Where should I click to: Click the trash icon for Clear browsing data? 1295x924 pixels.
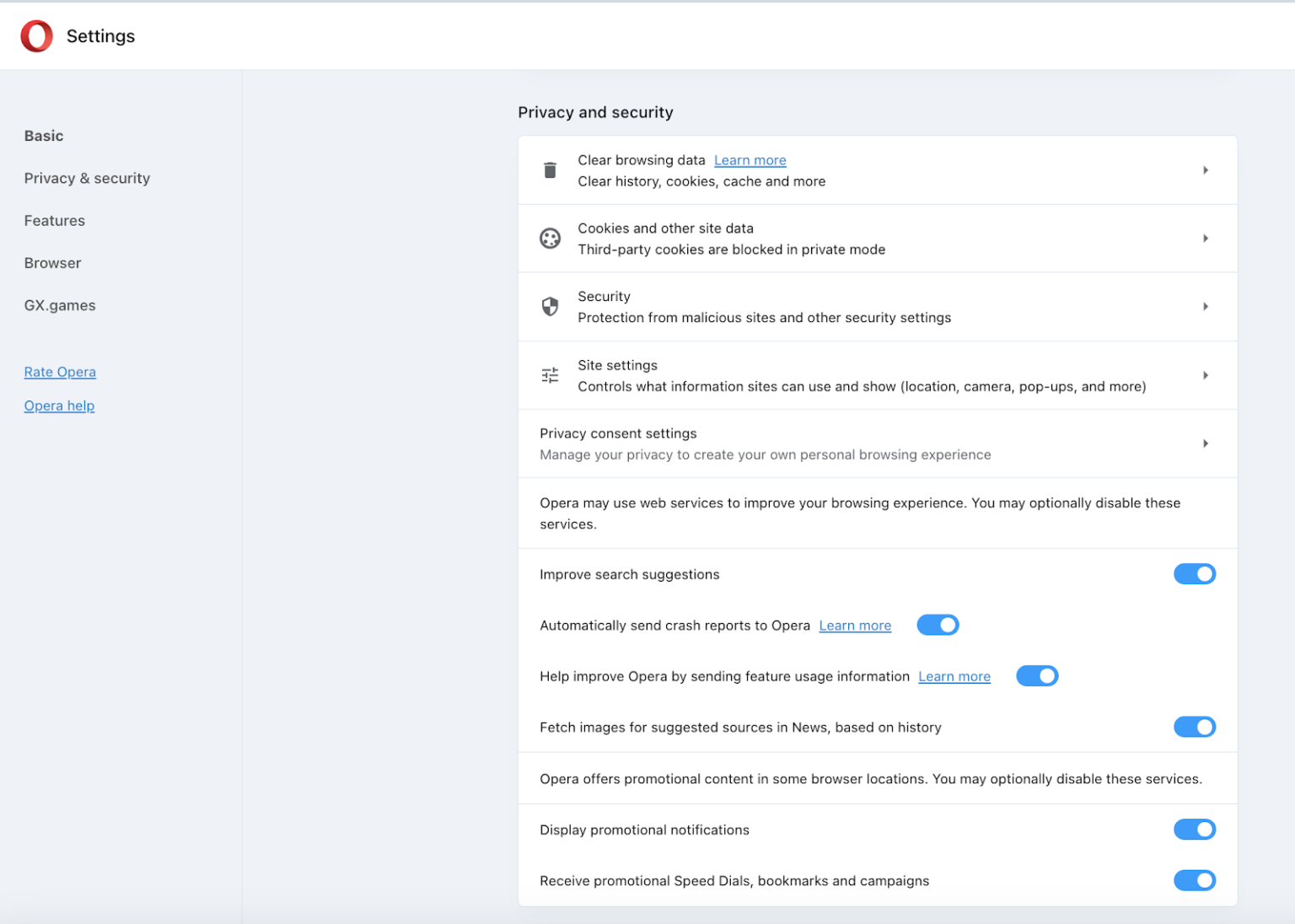[550, 169]
